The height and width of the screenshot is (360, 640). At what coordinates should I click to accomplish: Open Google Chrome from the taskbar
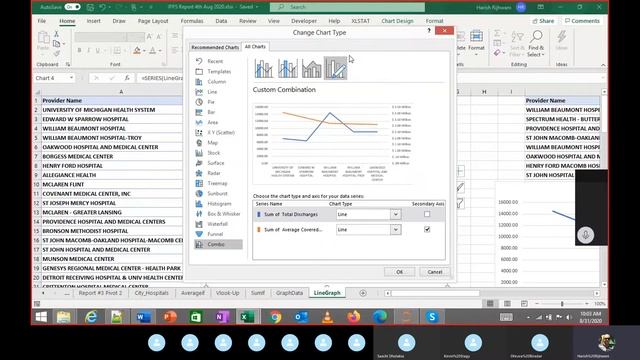(276, 317)
